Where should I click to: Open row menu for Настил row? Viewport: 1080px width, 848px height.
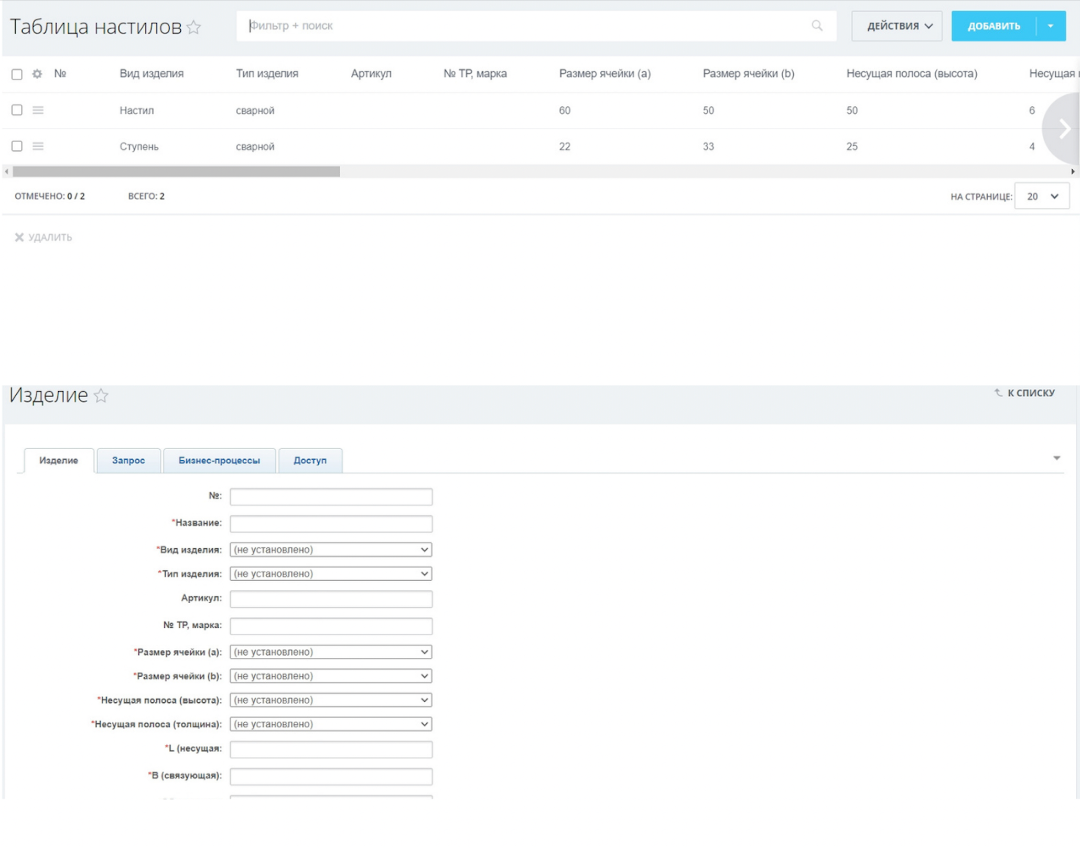pyautogui.click(x=38, y=110)
